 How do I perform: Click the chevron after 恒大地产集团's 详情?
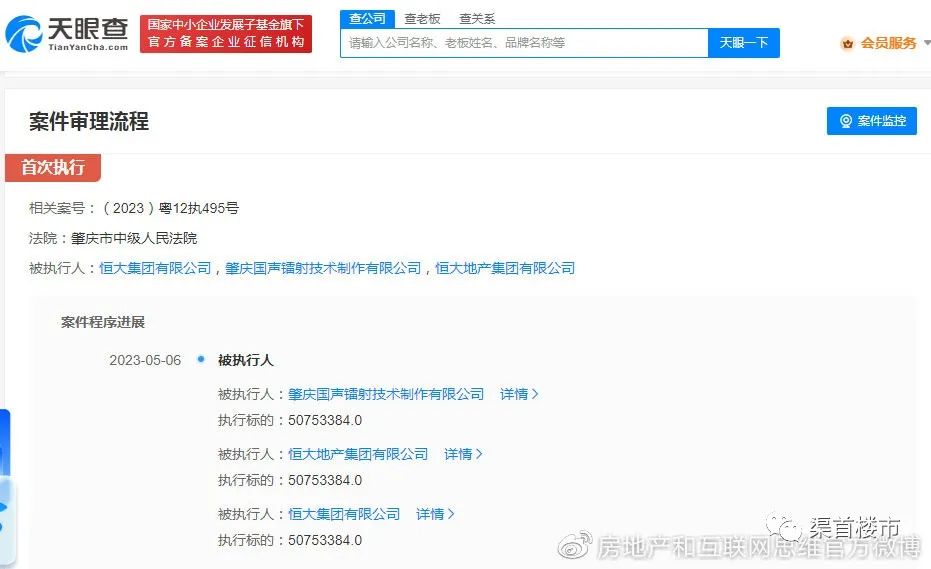tap(479, 454)
